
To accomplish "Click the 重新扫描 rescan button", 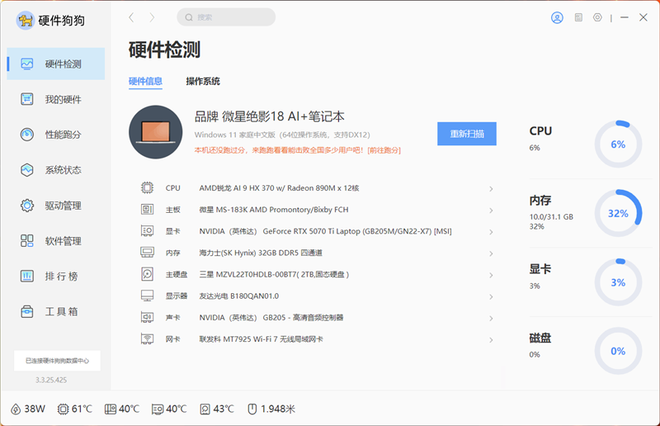I will point(466,134).
